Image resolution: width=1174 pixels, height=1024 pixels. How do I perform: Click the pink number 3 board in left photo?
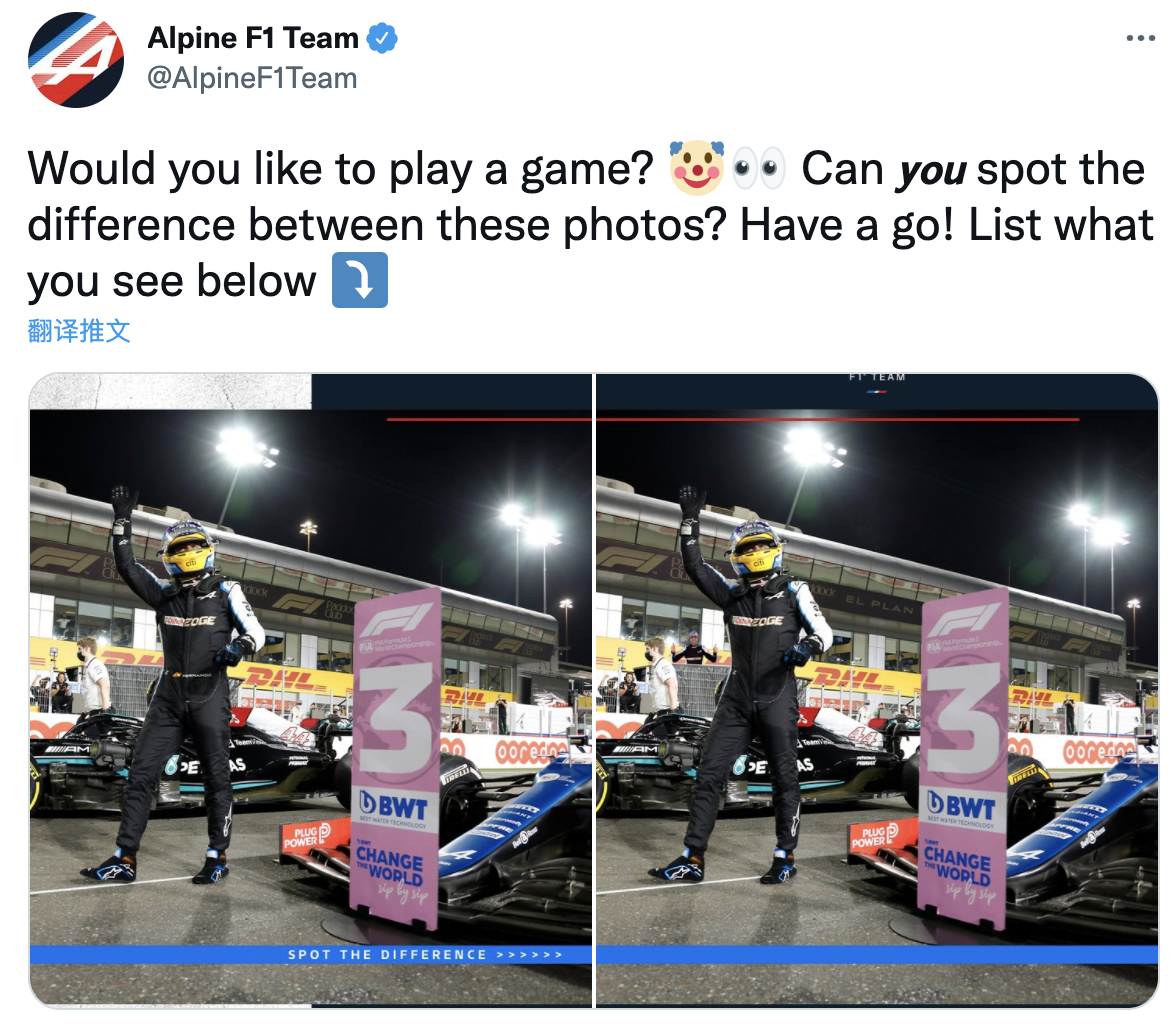point(396,756)
